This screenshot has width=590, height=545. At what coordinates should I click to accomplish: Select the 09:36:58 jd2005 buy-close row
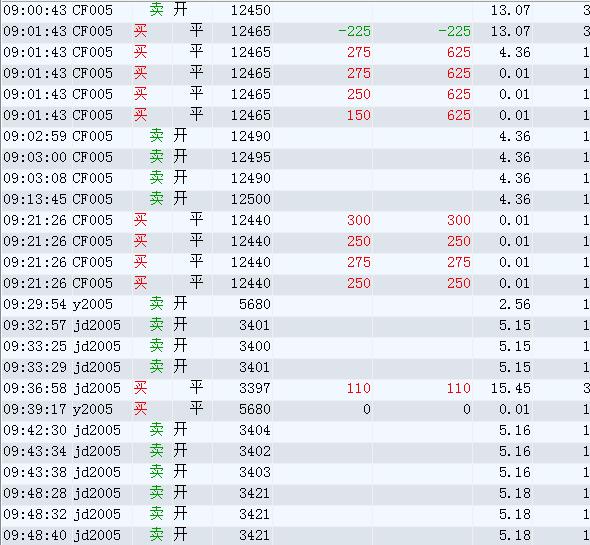pos(295,388)
